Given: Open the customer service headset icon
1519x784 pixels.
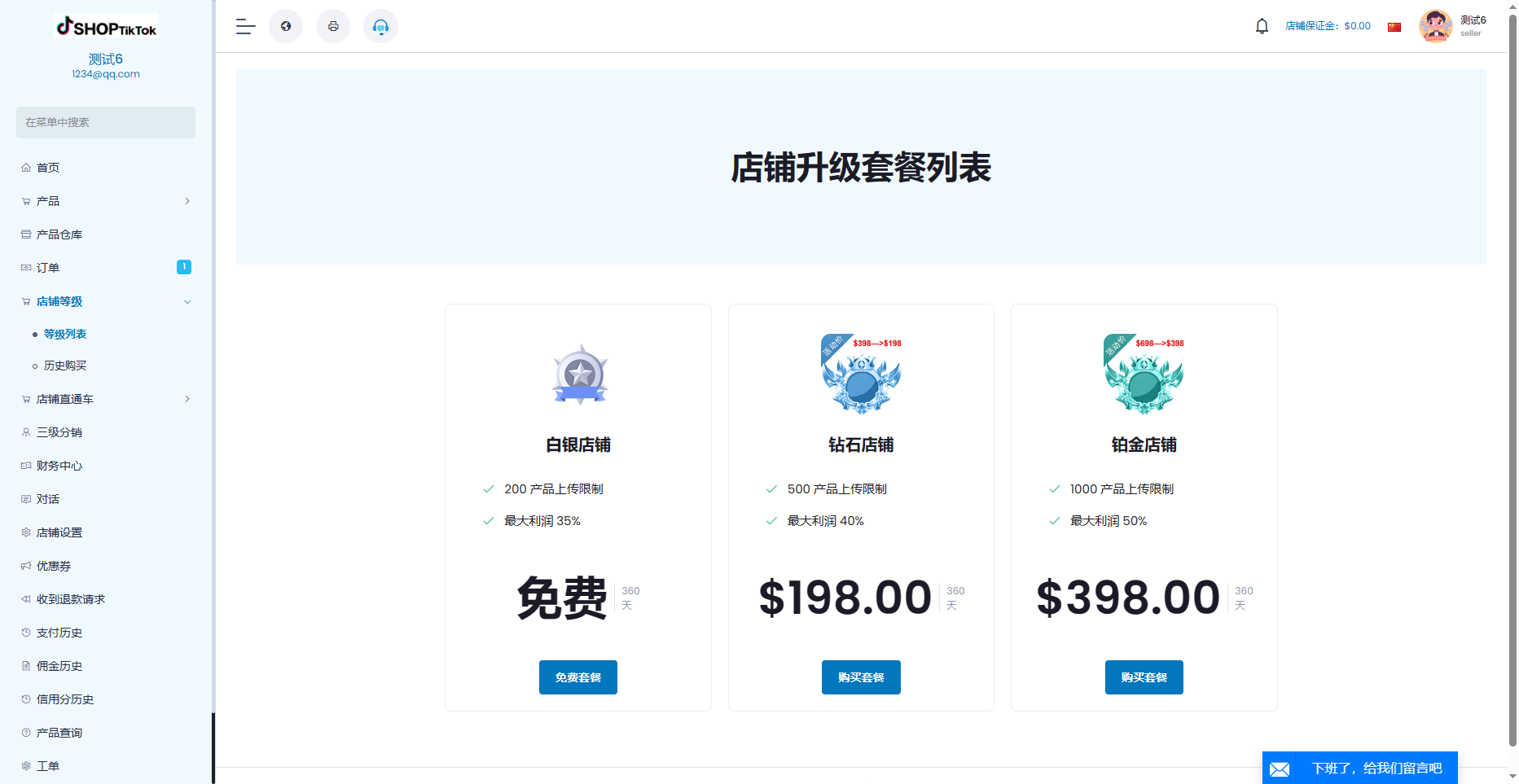Looking at the screenshot, I should point(380,26).
